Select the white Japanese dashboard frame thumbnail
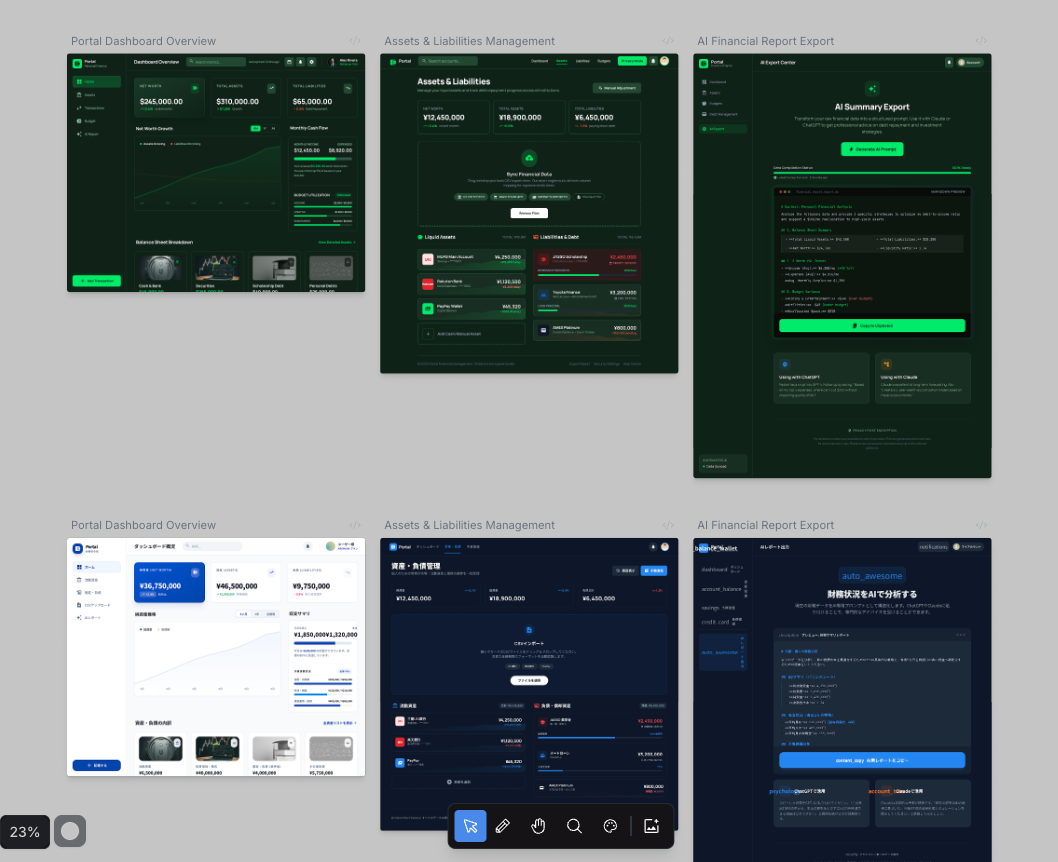The width and height of the screenshot is (1058, 862). 216,656
